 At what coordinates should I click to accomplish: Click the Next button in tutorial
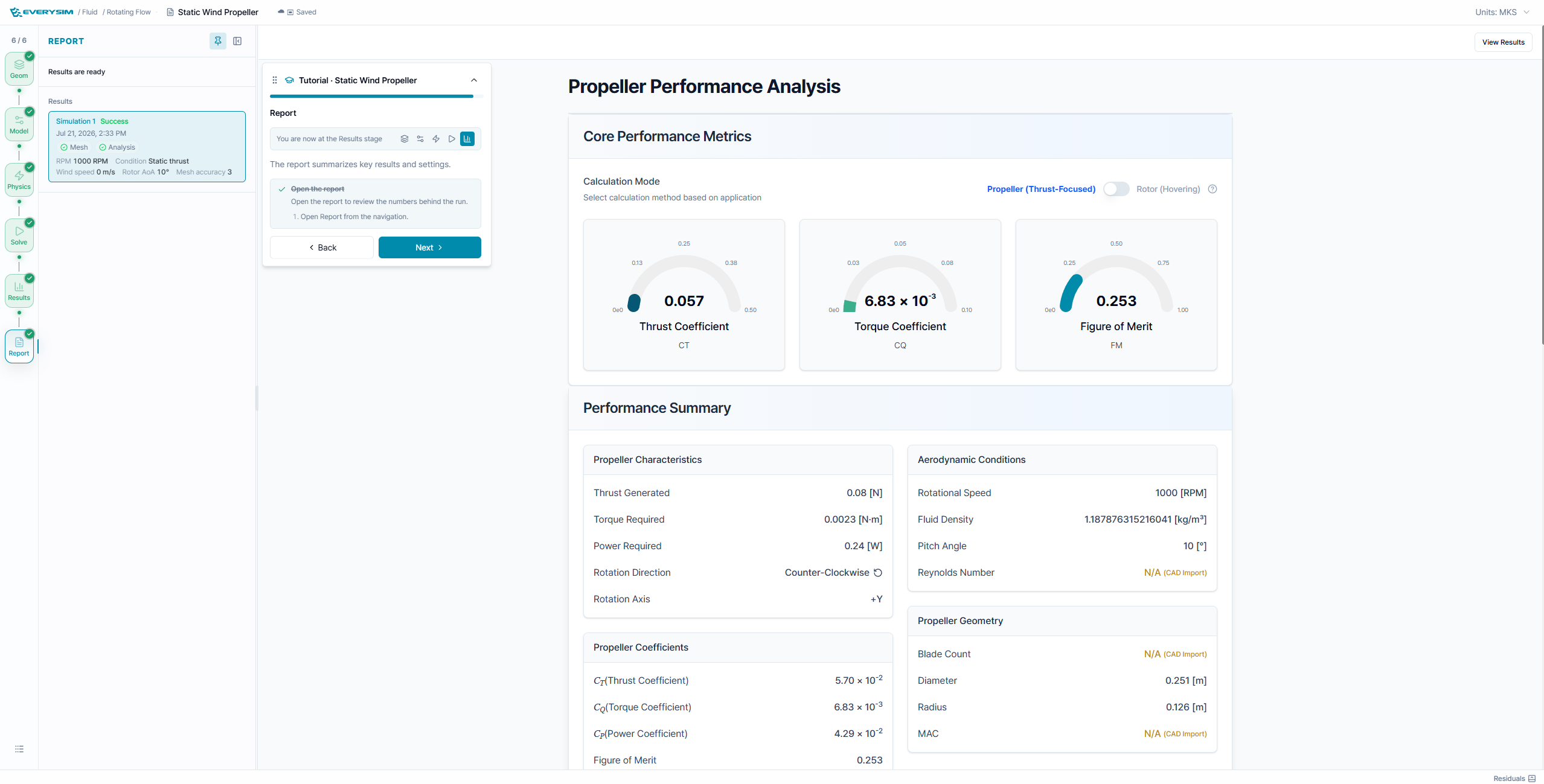pos(429,247)
